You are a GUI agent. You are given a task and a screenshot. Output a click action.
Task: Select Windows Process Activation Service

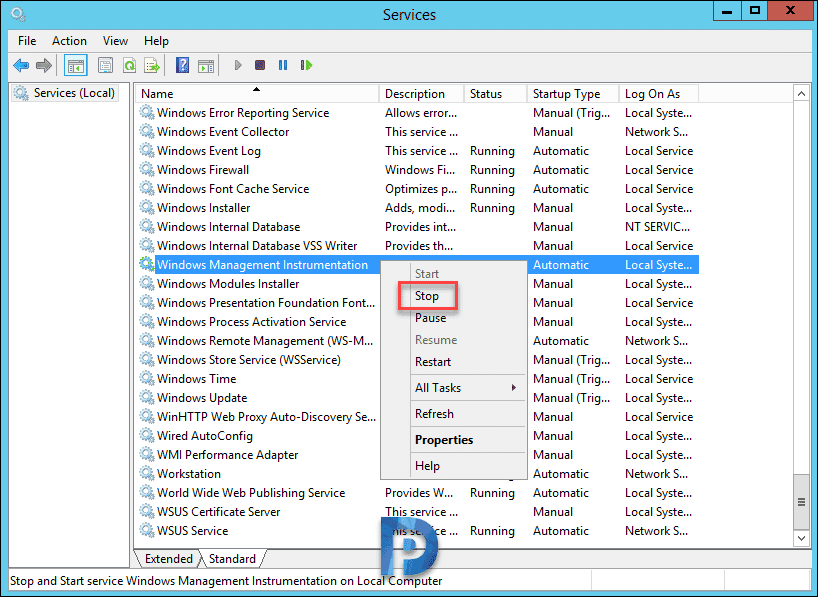tap(251, 322)
